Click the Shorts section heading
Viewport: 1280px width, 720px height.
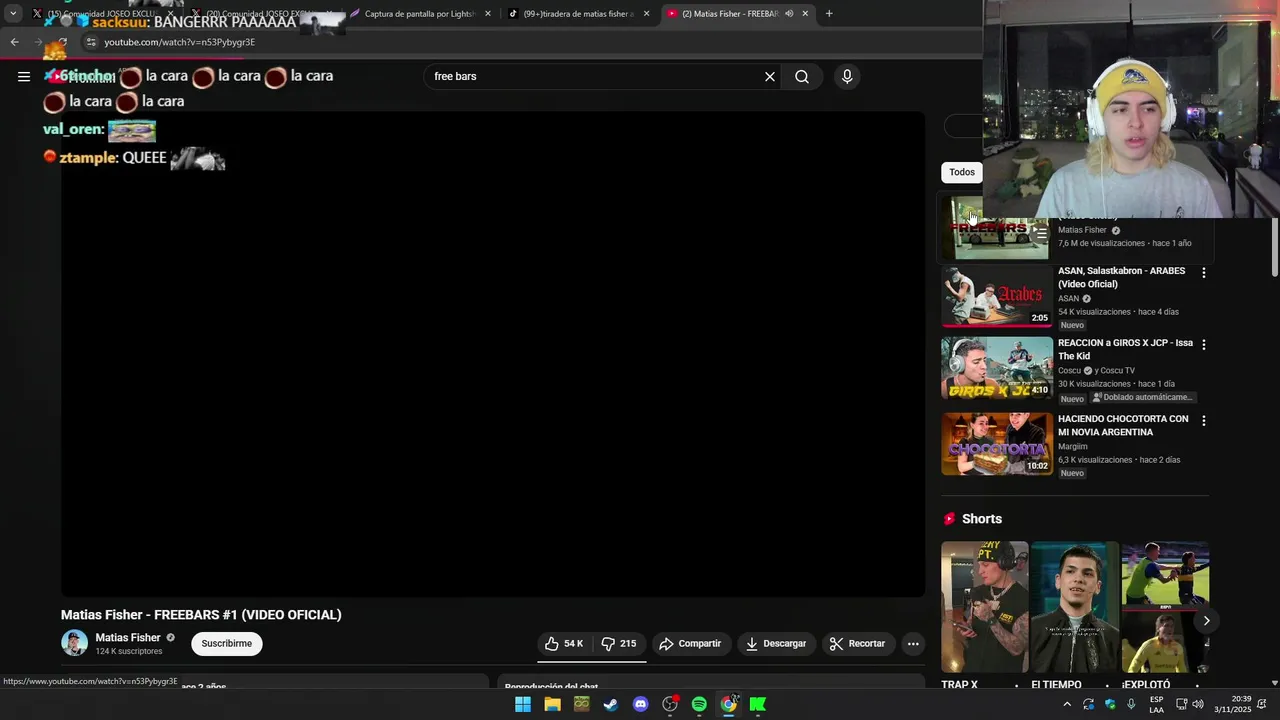[981, 519]
